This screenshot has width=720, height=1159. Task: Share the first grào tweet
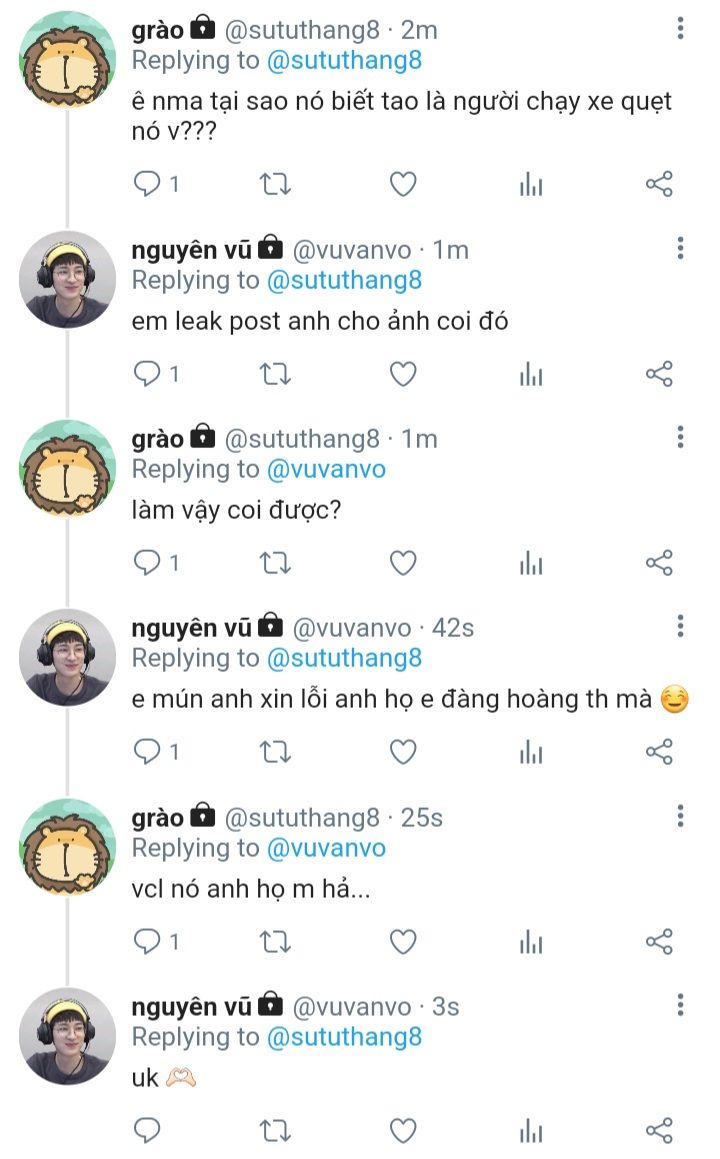point(659,184)
